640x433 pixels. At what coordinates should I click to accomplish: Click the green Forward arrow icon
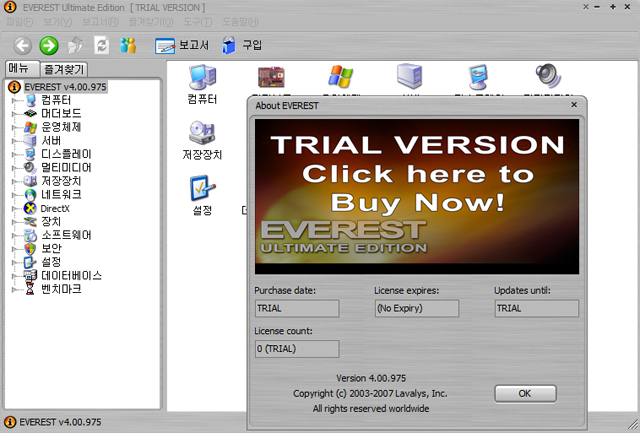click(x=49, y=45)
